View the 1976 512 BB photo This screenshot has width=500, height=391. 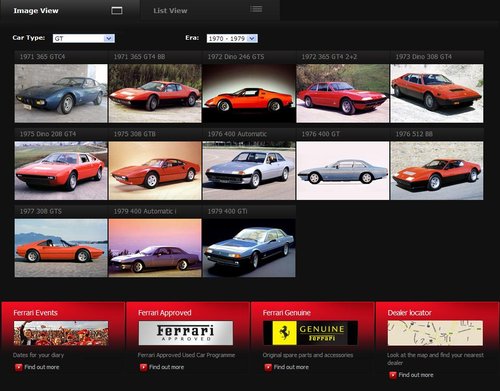437,171
